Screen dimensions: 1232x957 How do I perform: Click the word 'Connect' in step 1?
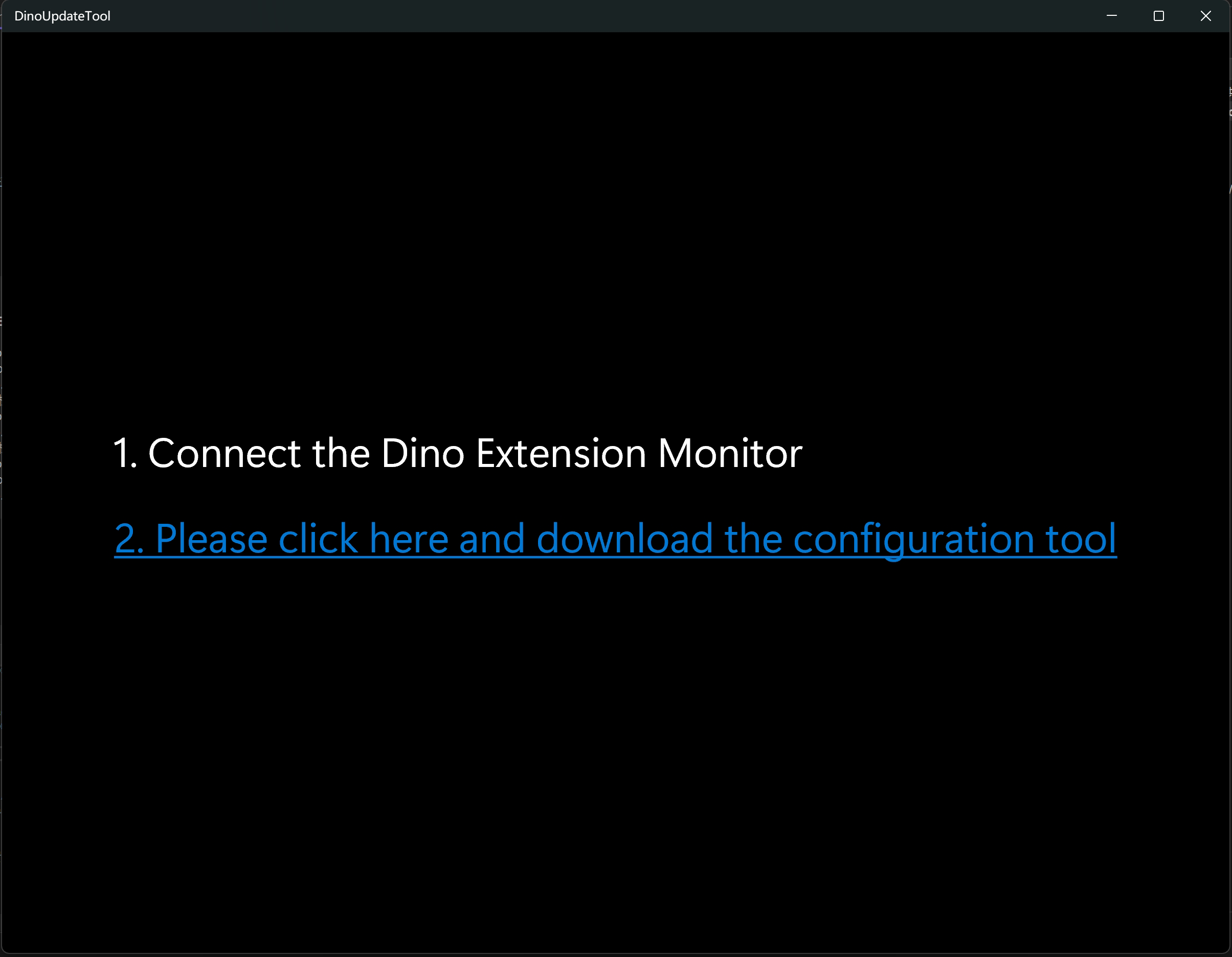pyautogui.click(x=225, y=453)
